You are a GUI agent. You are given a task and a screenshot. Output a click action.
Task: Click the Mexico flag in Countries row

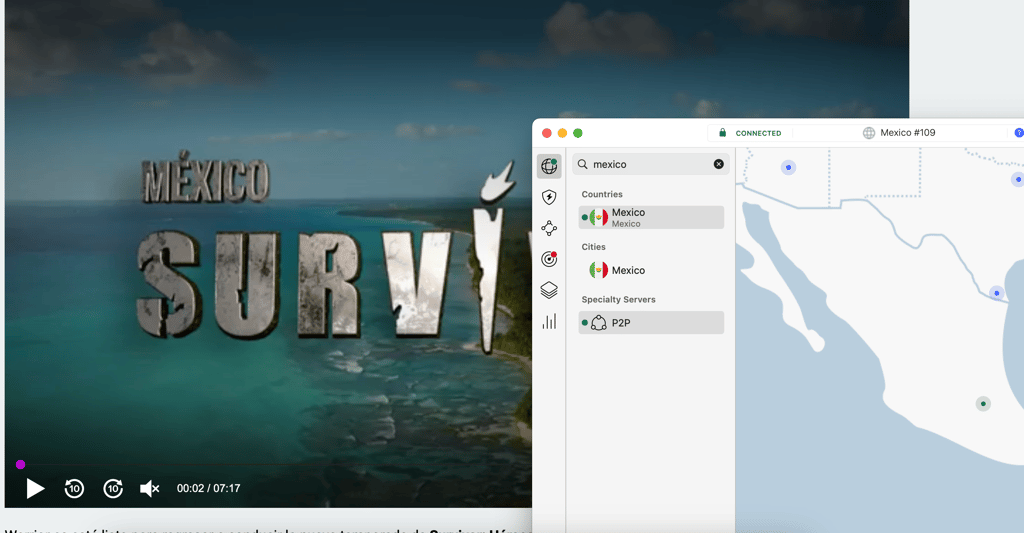(598, 218)
